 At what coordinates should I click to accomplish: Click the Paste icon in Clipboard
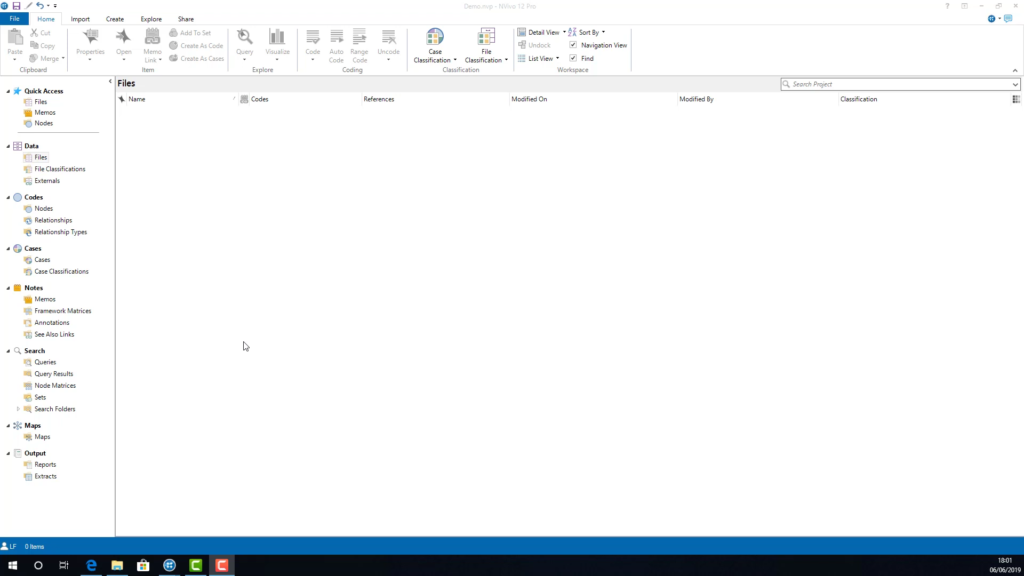(x=15, y=39)
